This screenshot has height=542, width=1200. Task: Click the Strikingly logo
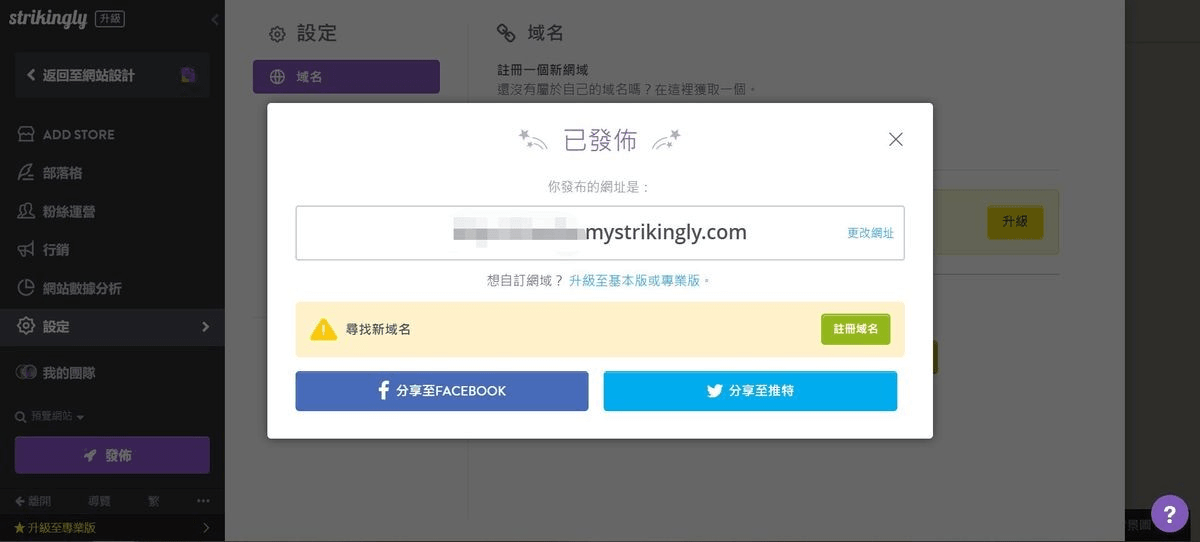click(46, 18)
